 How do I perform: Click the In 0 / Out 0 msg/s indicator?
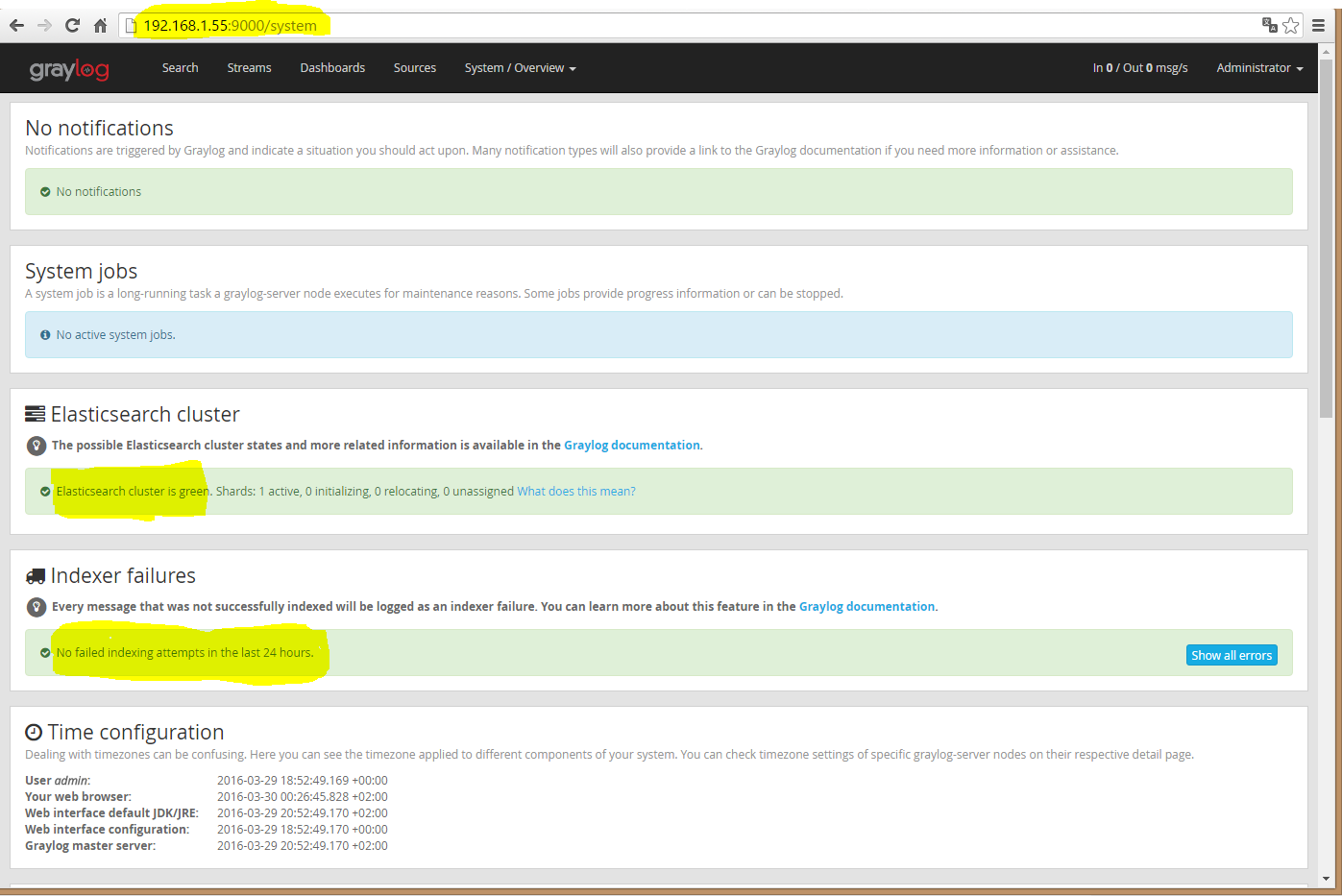coord(1140,68)
